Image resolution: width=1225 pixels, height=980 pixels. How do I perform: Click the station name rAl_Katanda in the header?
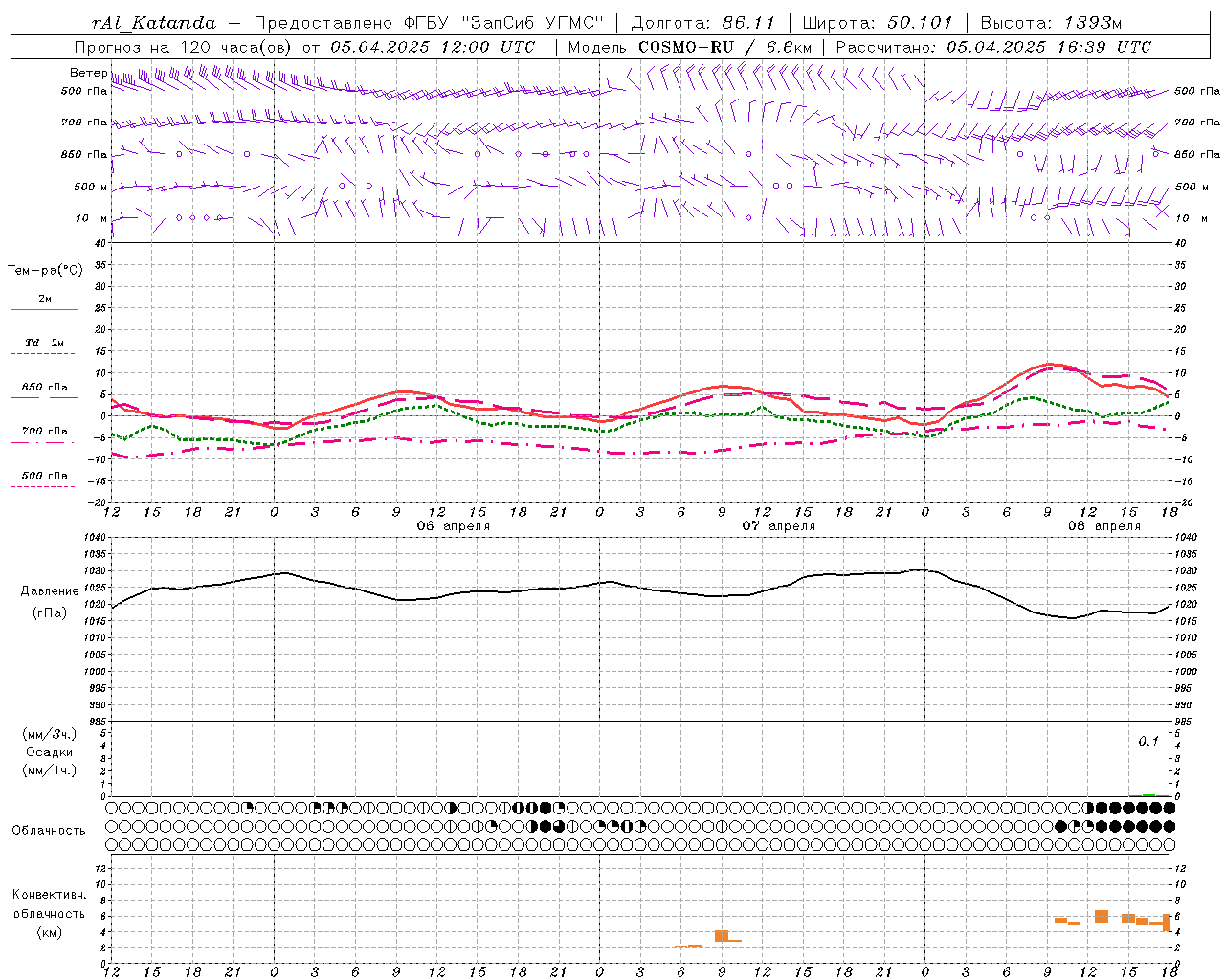(x=153, y=23)
